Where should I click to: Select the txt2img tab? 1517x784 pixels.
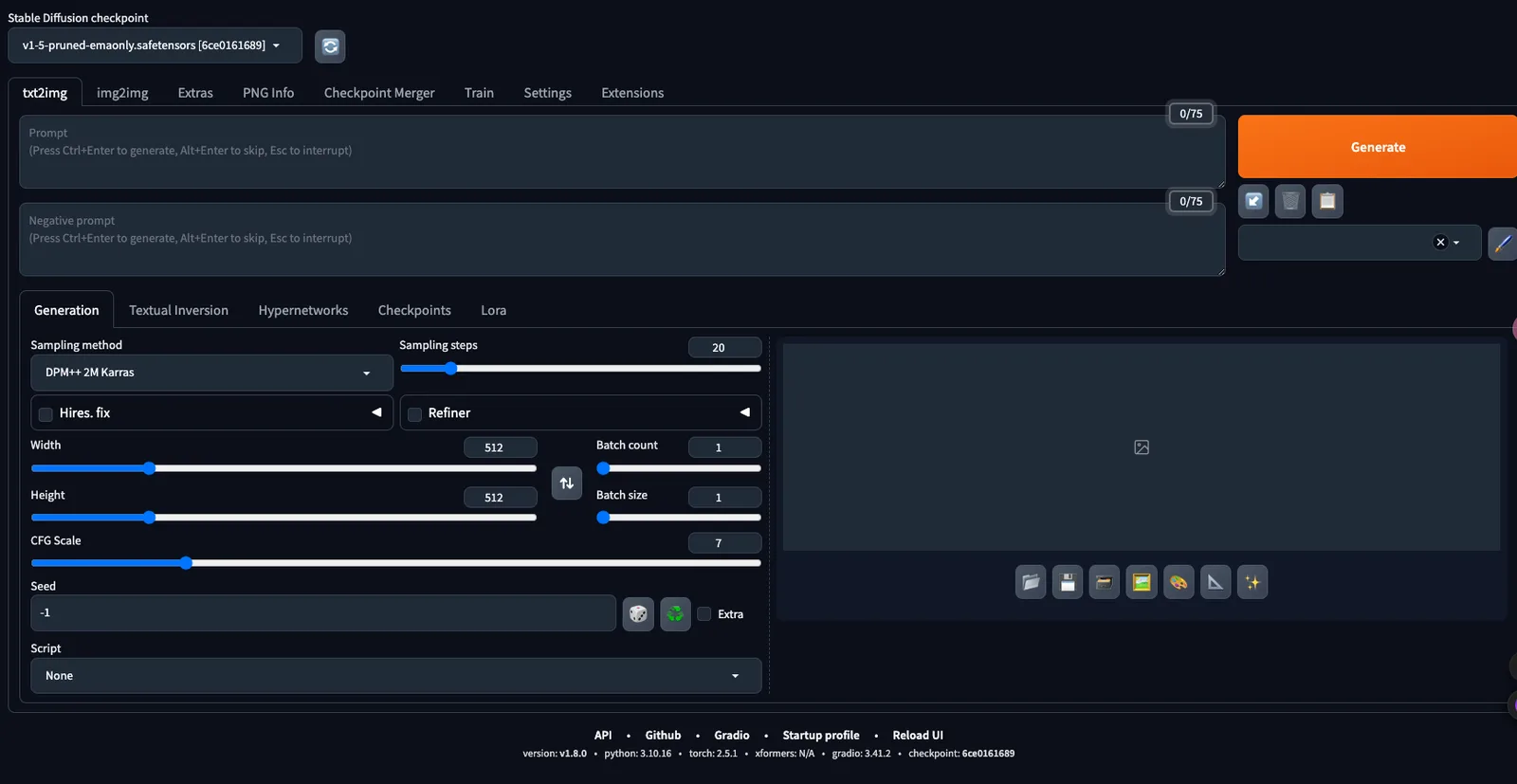click(46, 93)
